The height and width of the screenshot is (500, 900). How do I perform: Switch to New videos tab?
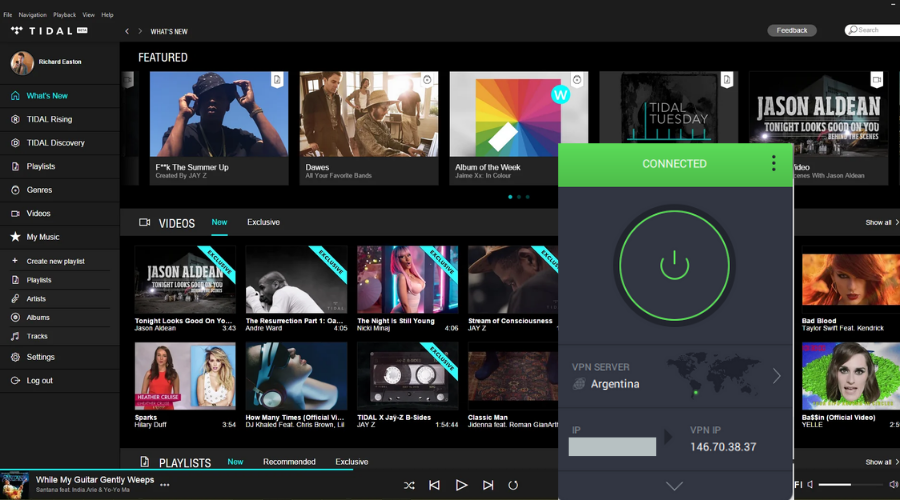pos(219,222)
